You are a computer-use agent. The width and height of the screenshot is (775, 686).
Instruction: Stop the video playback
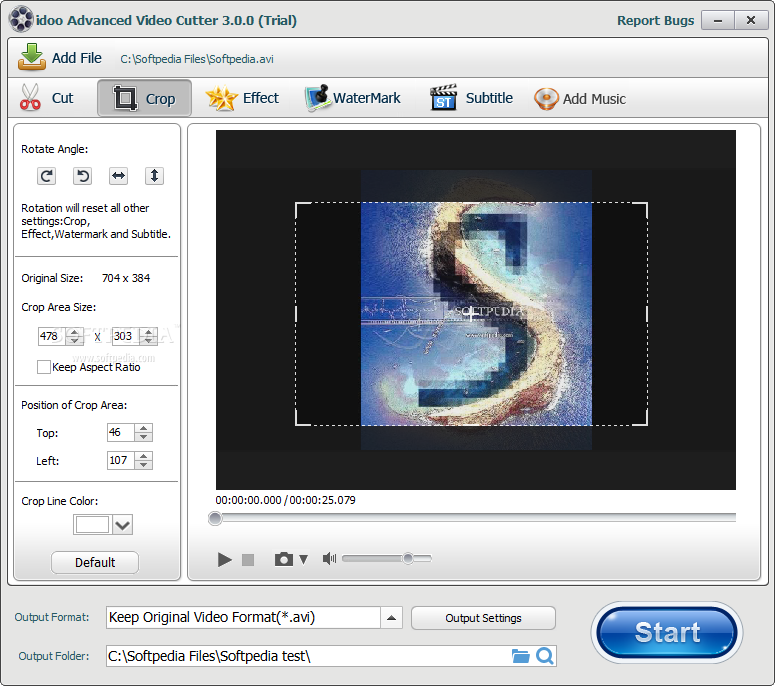[248, 559]
